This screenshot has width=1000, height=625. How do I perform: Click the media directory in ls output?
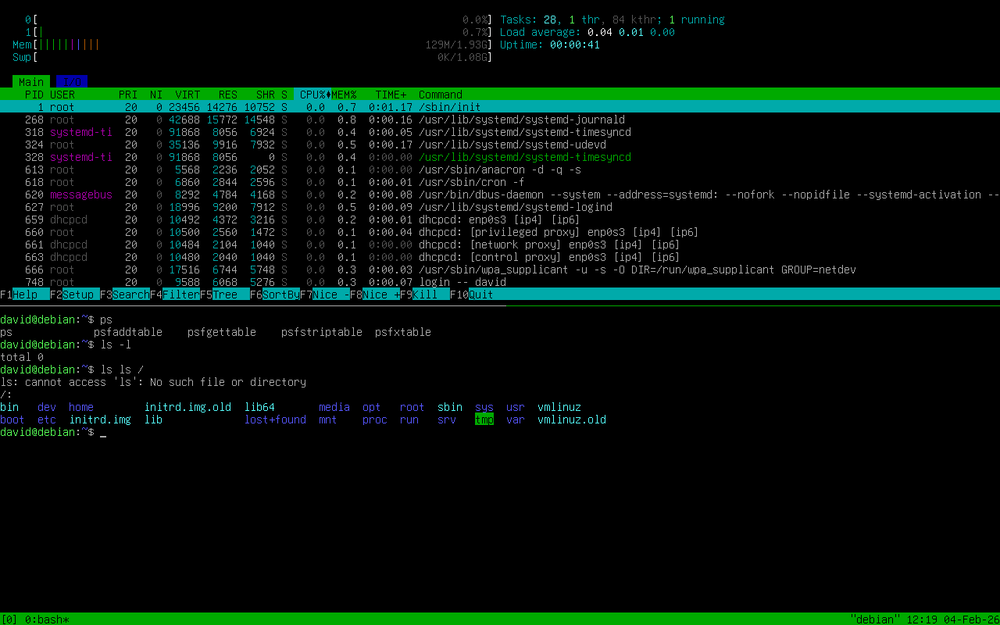click(334, 407)
